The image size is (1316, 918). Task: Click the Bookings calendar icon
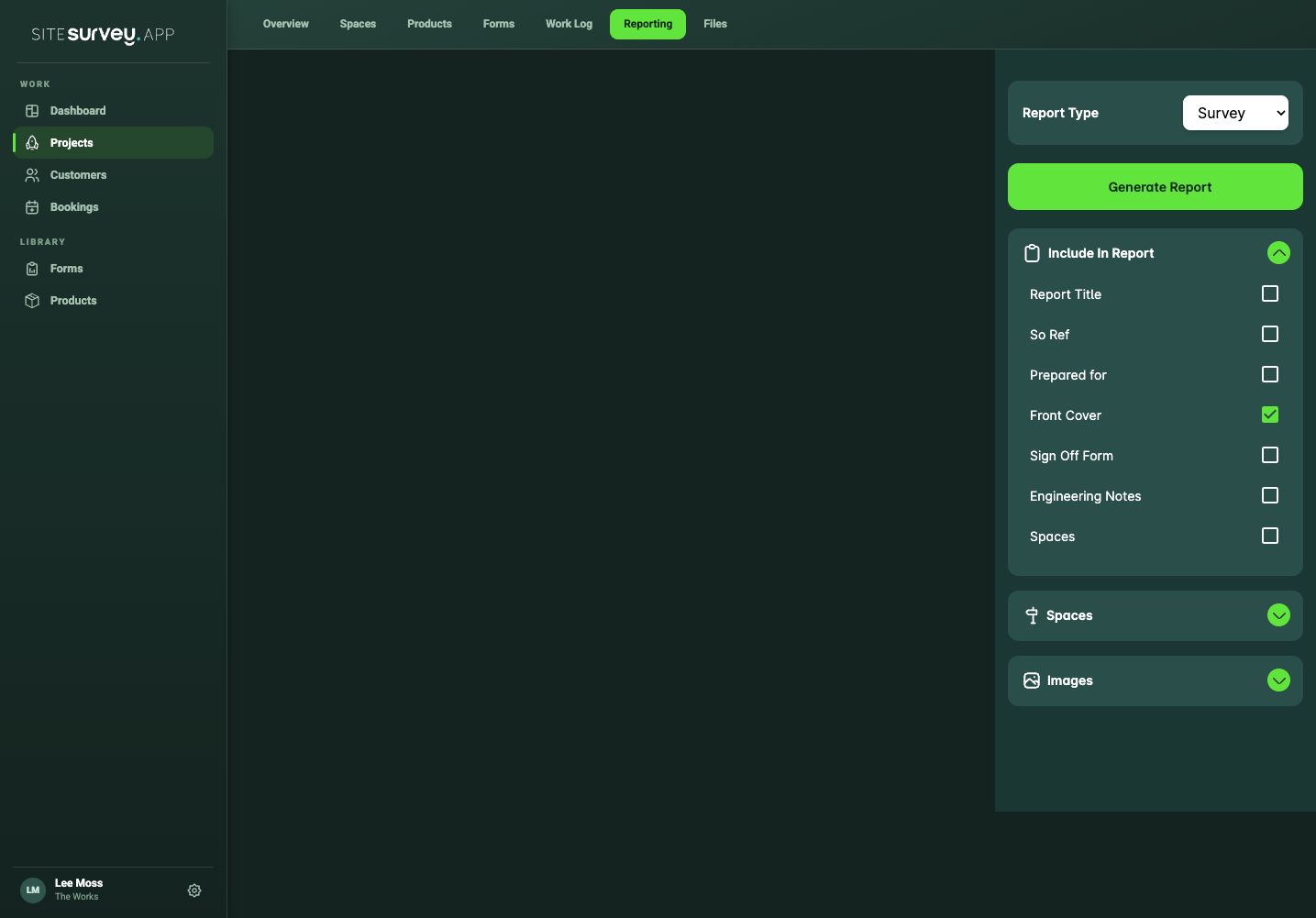click(32, 207)
